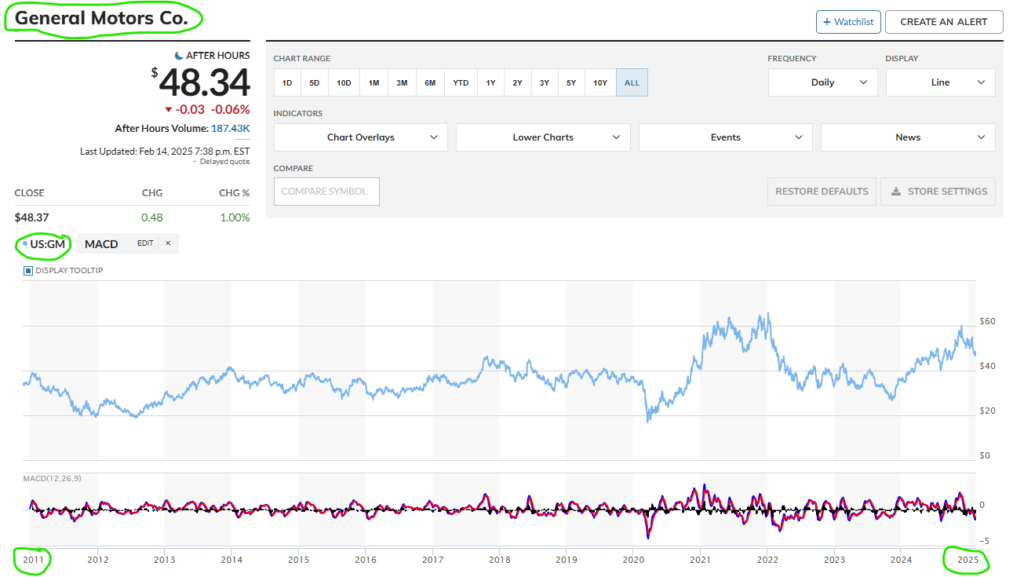Click the 2022 x-axis year label
Screen dimensions: 1024x577
(767, 559)
